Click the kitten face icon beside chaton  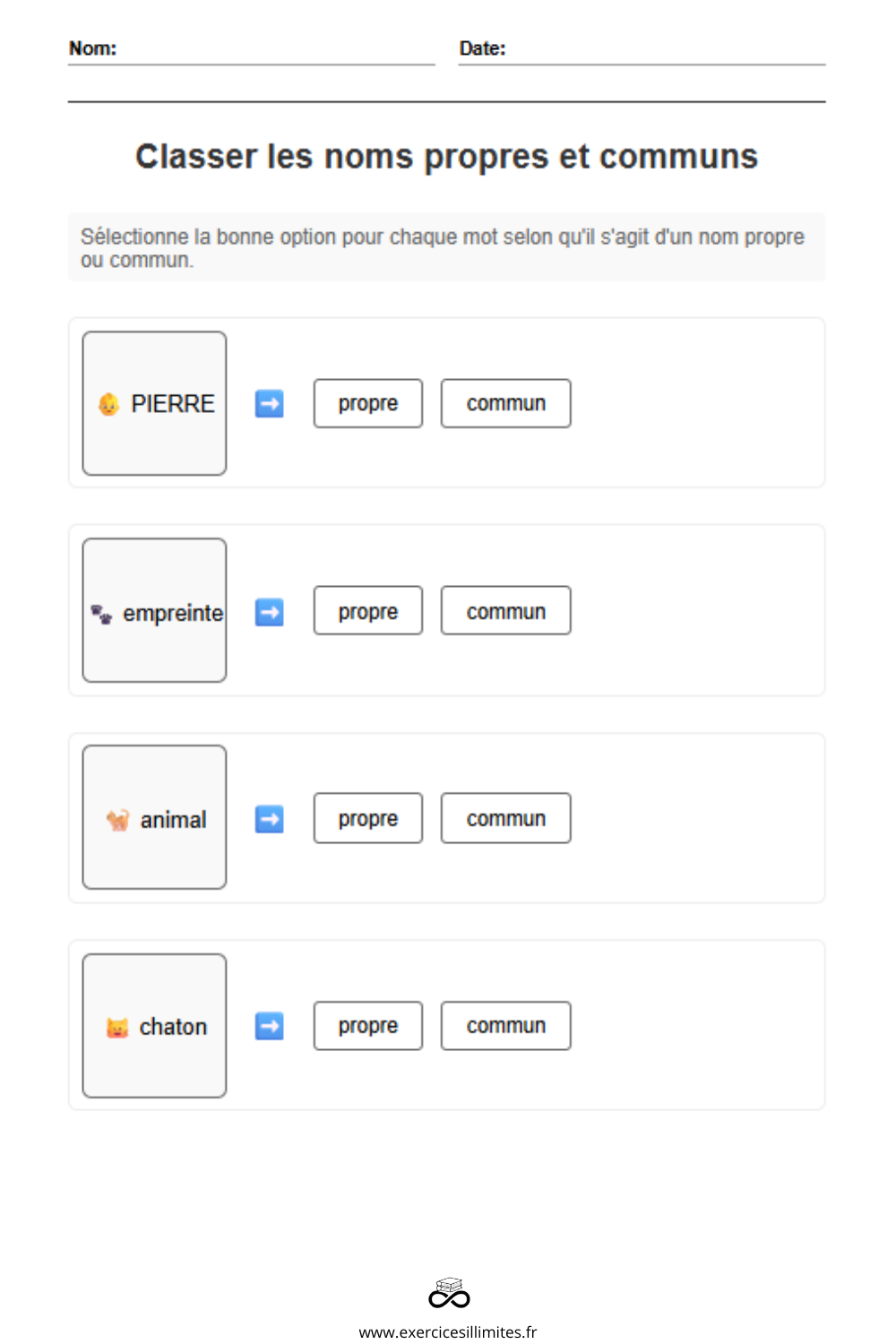[117, 1027]
